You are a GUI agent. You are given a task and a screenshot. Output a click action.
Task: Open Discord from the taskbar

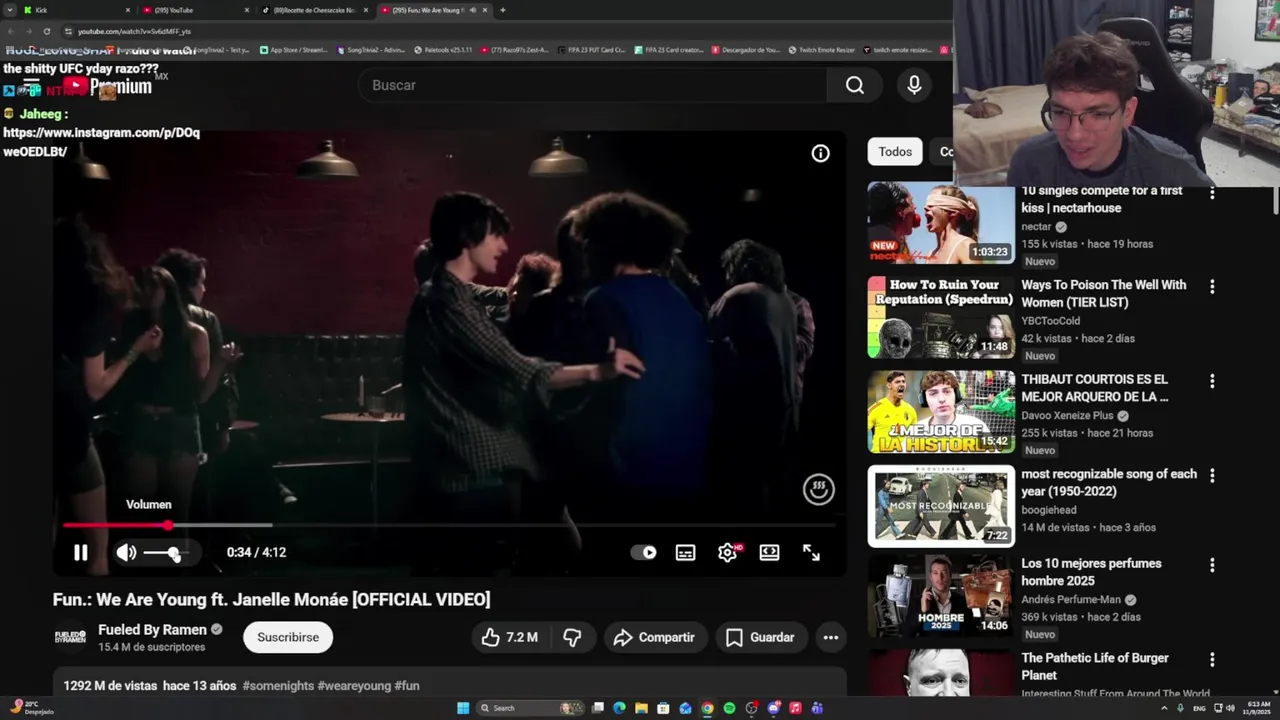coord(773,708)
